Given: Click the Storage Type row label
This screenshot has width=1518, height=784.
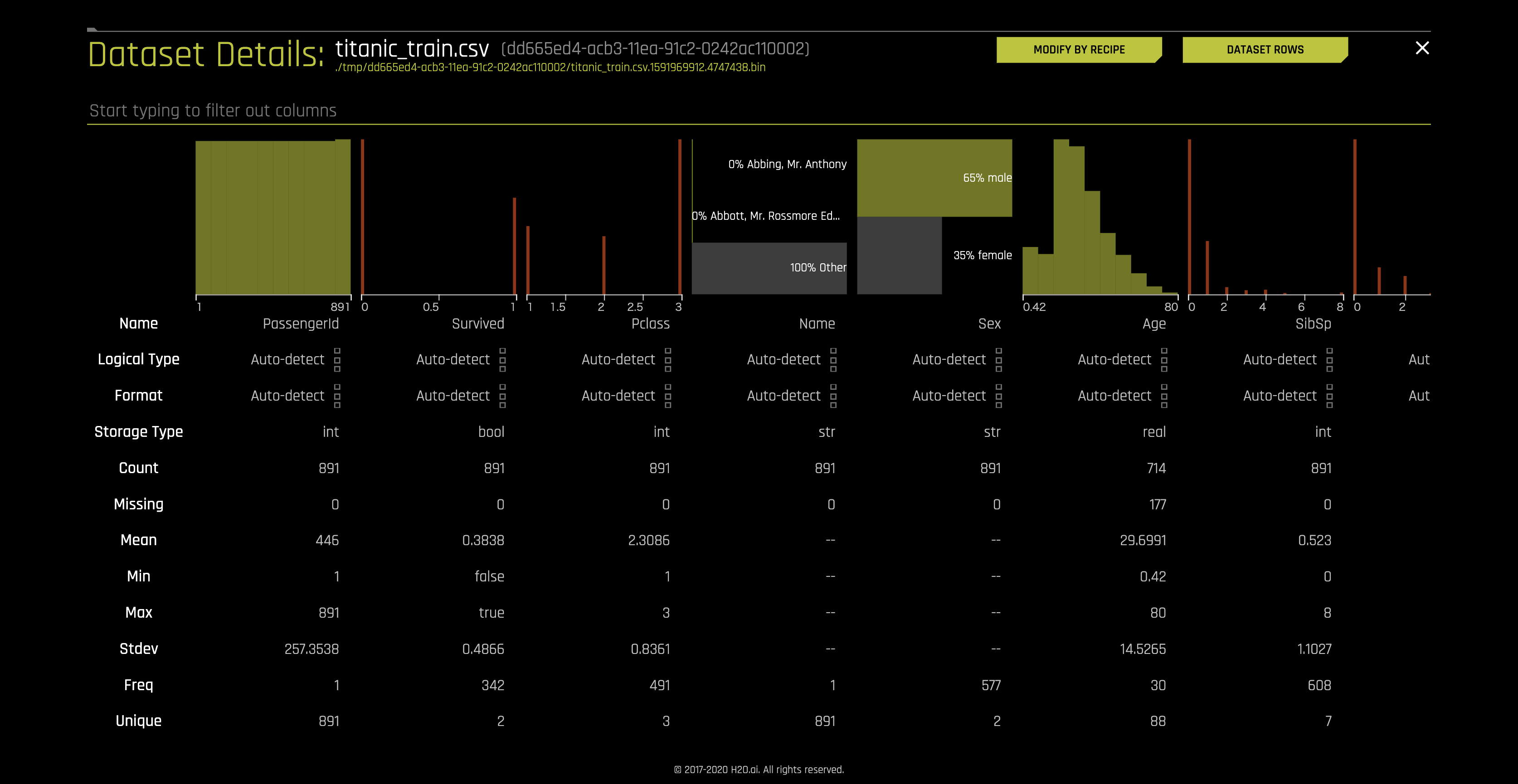Looking at the screenshot, I should (138, 432).
